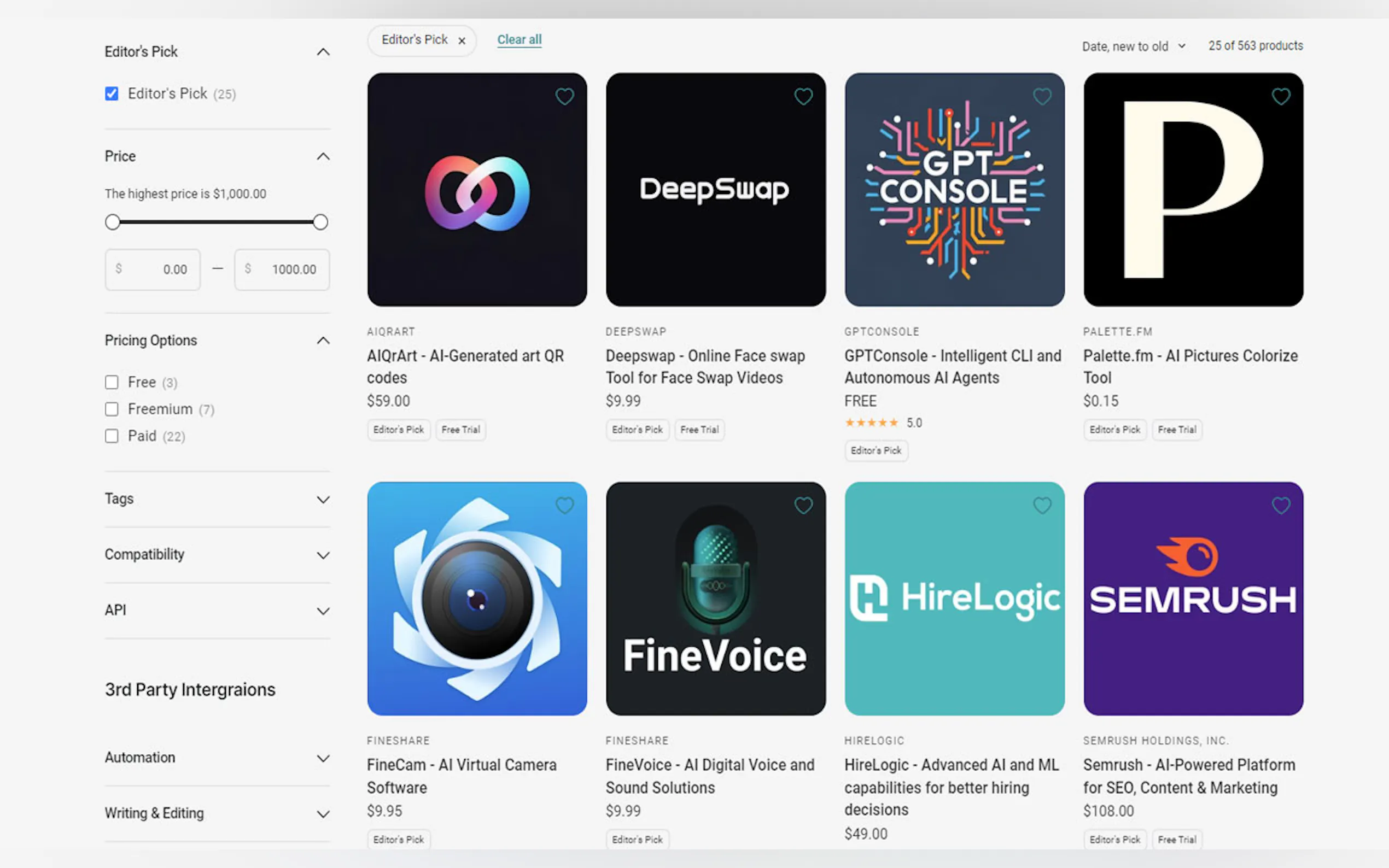The image size is (1389, 868).
Task: Uncheck the Editor's Pick checkbox
Action: coord(112,93)
